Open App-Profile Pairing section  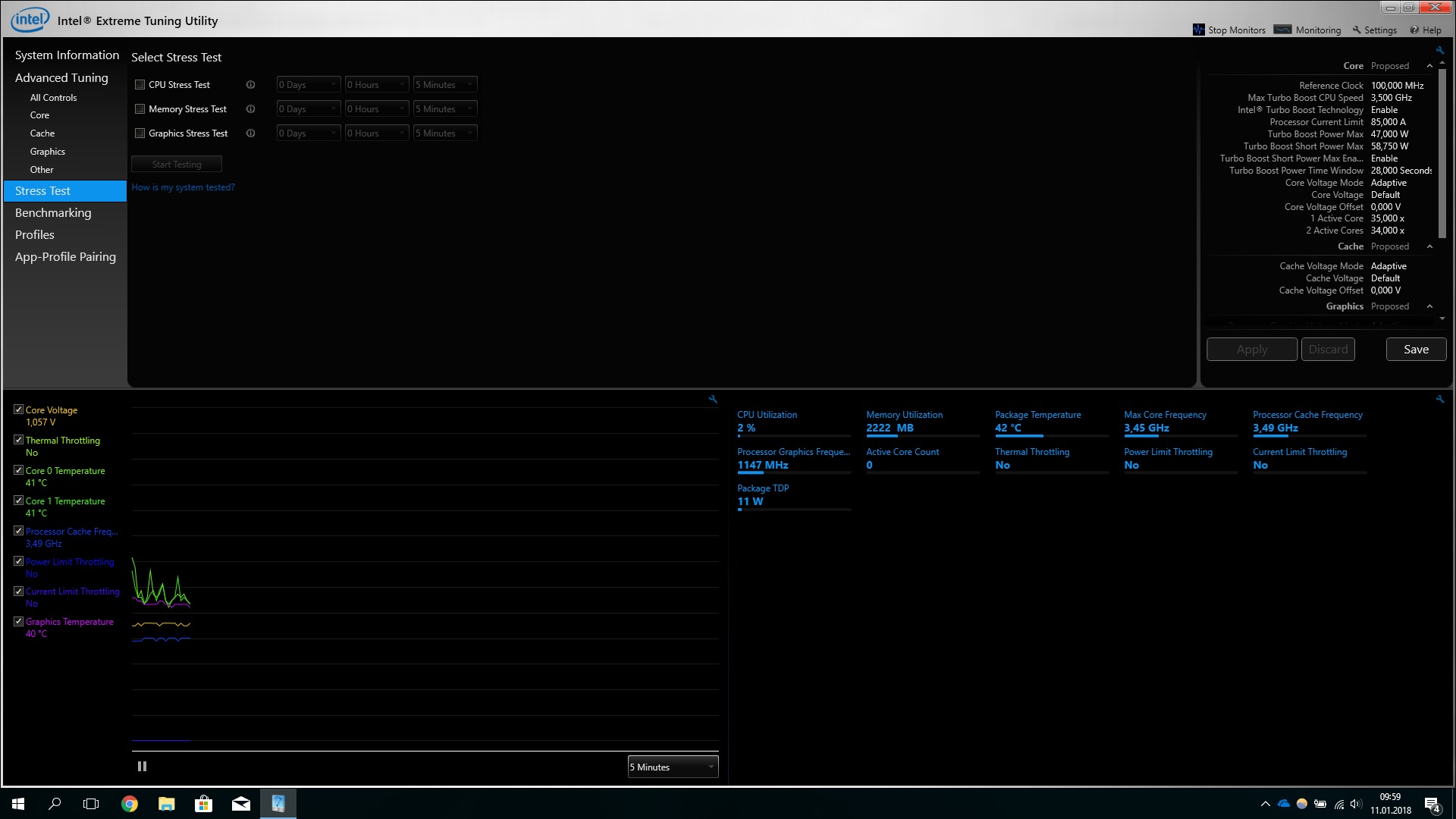[x=65, y=257]
